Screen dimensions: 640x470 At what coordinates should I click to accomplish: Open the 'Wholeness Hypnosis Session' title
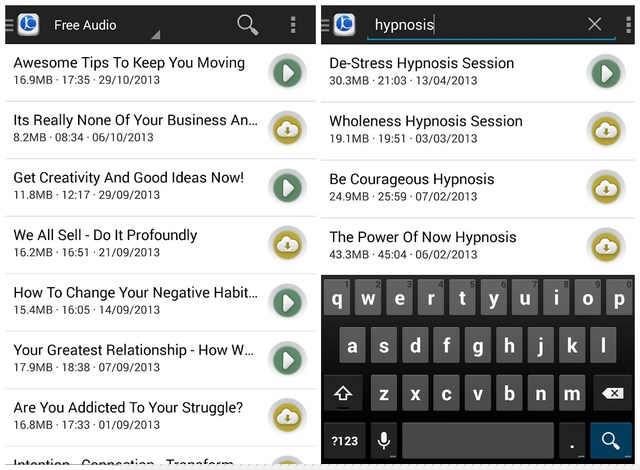(x=426, y=121)
